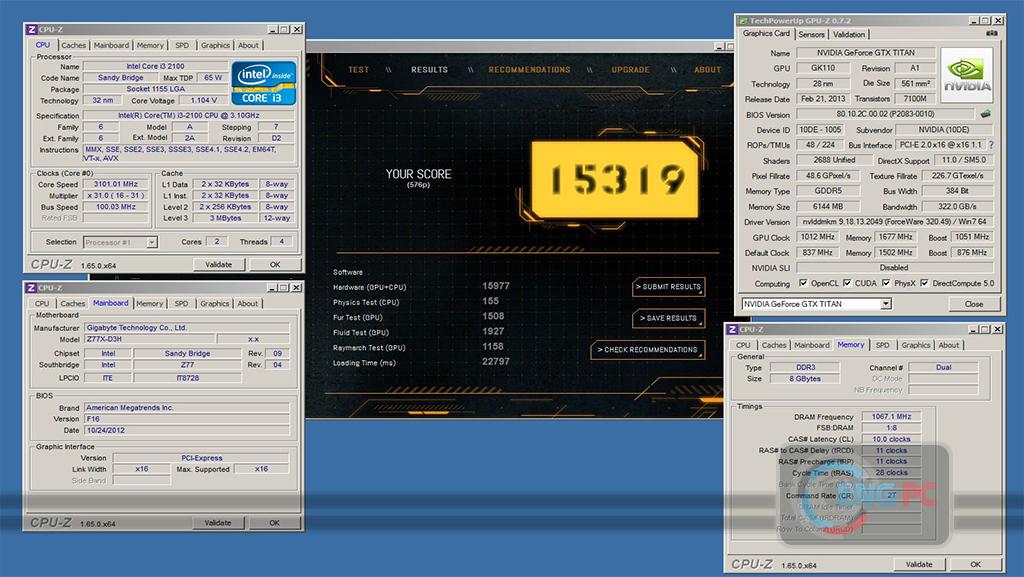Open Caches tab in top-left CPU-Z window
Viewport: 1024px width, 577px height.
pos(73,46)
